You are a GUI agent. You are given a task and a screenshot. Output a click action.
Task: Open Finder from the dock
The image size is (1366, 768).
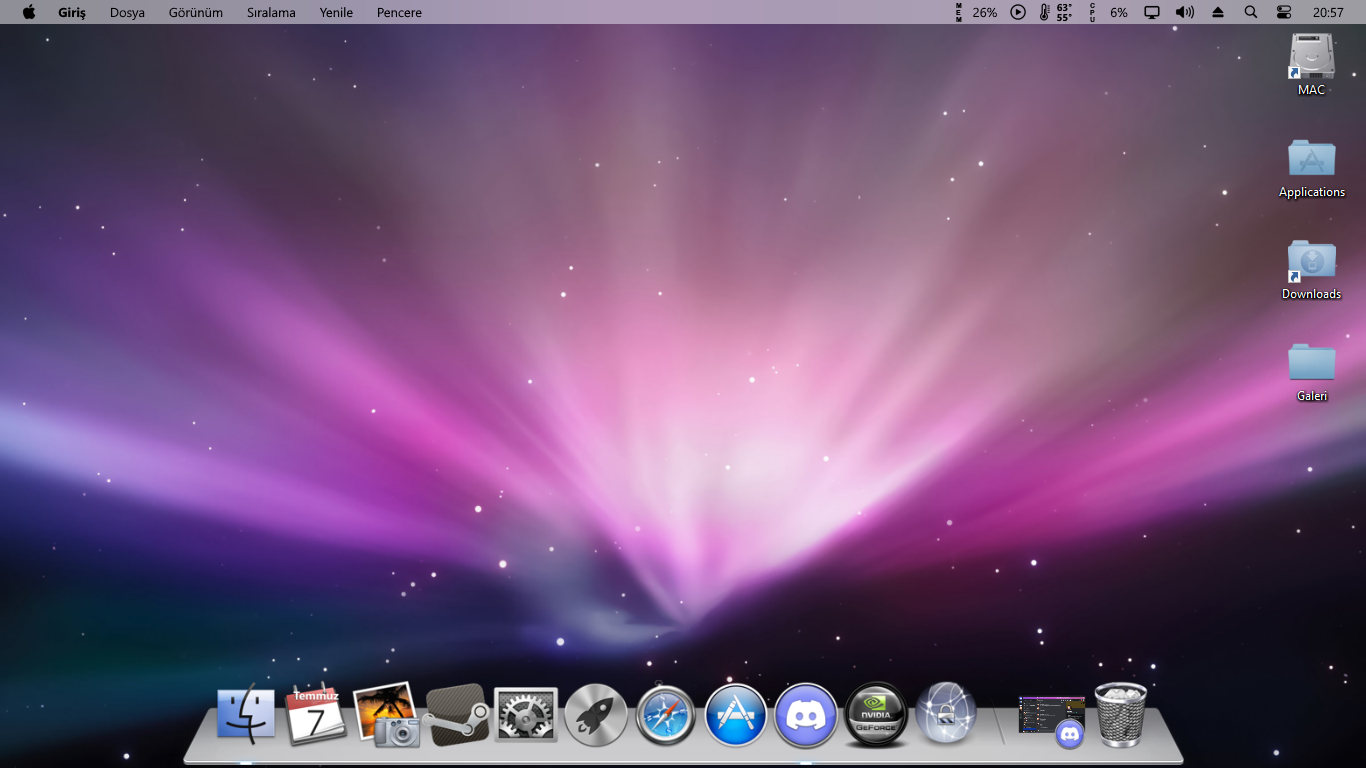(246, 714)
